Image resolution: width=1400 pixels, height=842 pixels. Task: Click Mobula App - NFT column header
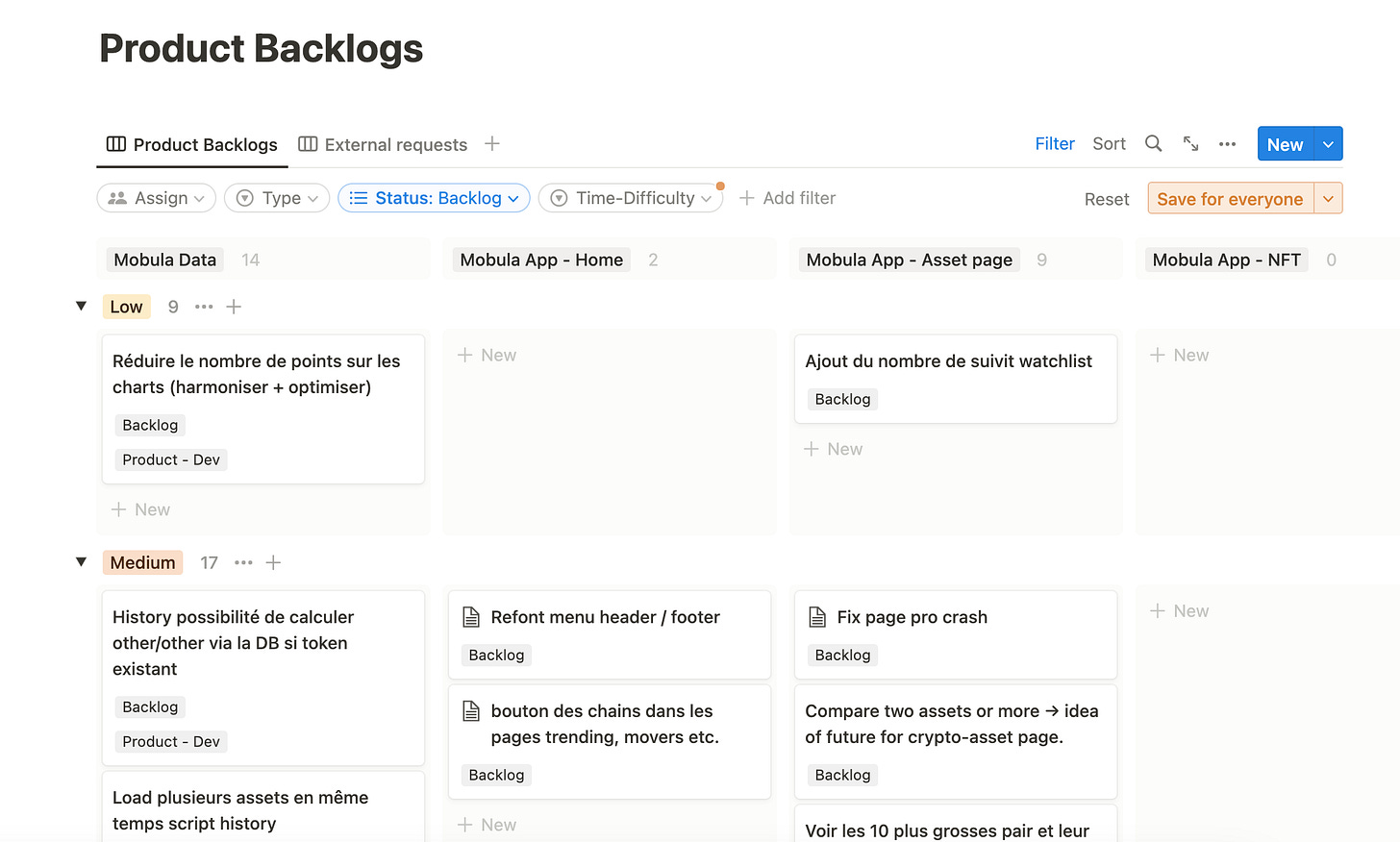pos(1226,260)
